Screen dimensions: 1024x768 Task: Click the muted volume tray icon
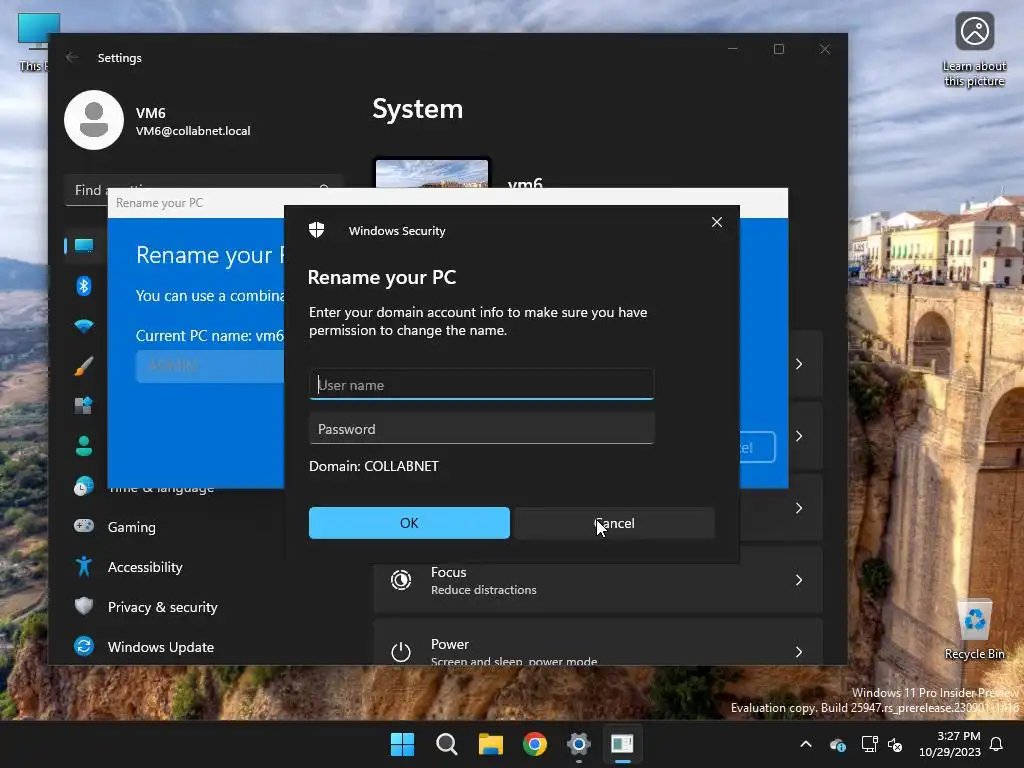coord(895,744)
